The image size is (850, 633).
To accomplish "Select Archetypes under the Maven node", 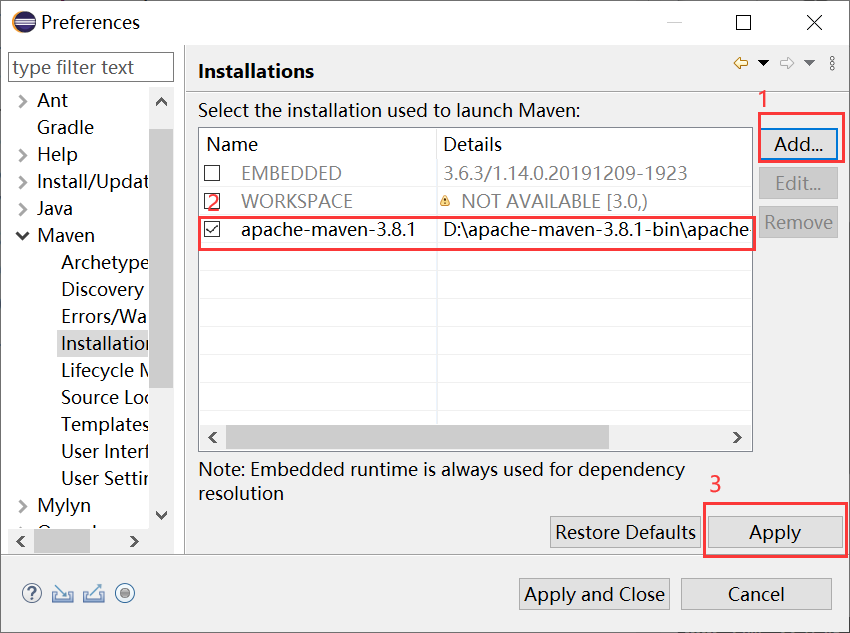I will [x=104, y=263].
